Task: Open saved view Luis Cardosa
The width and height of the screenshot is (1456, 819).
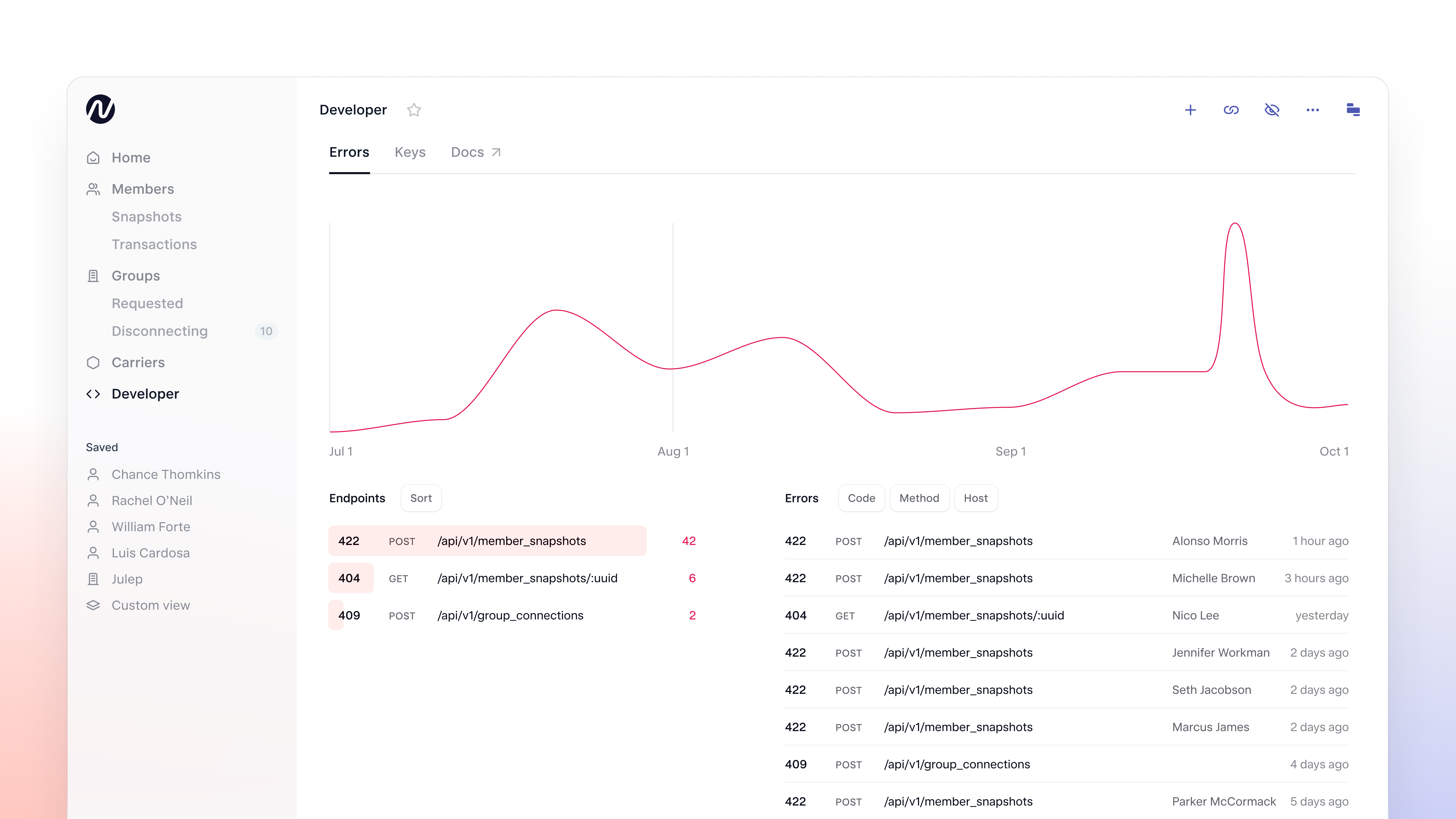Action: (151, 553)
